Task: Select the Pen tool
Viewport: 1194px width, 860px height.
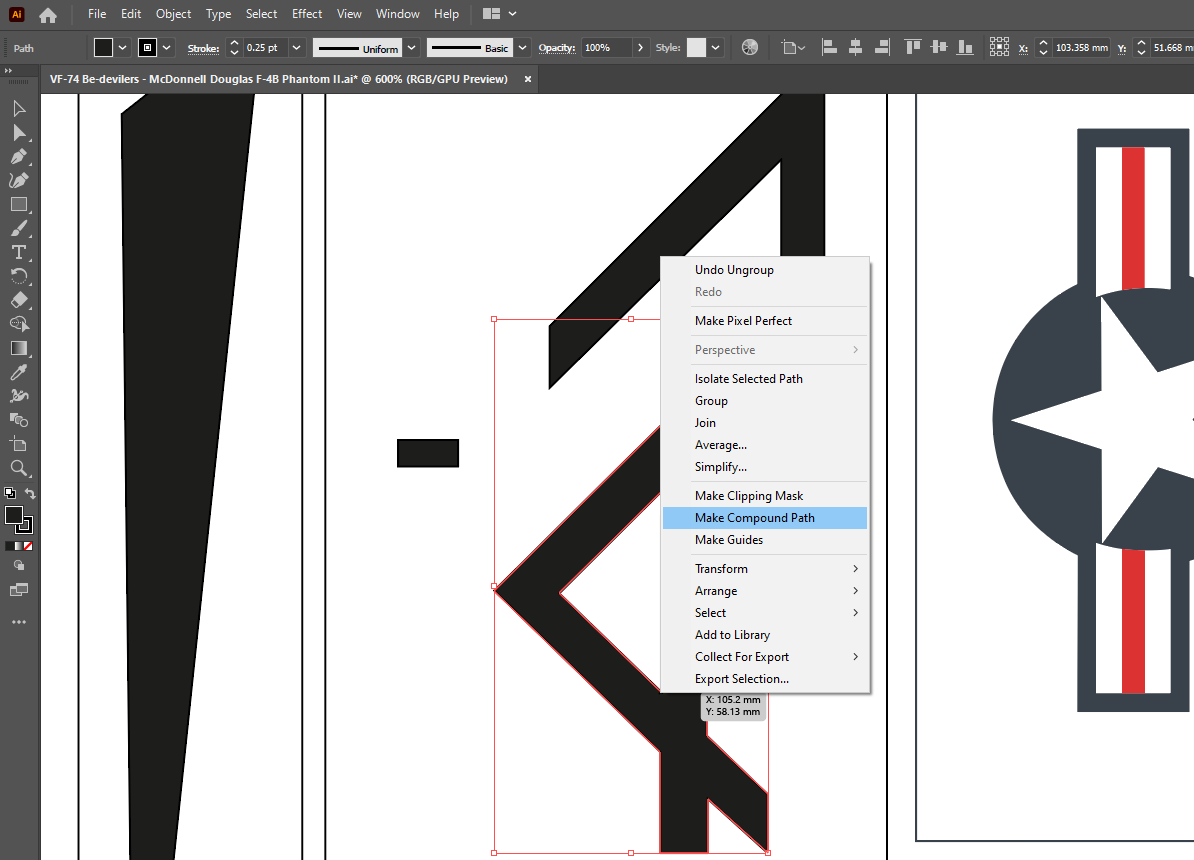Action: click(x=19, y=157)
